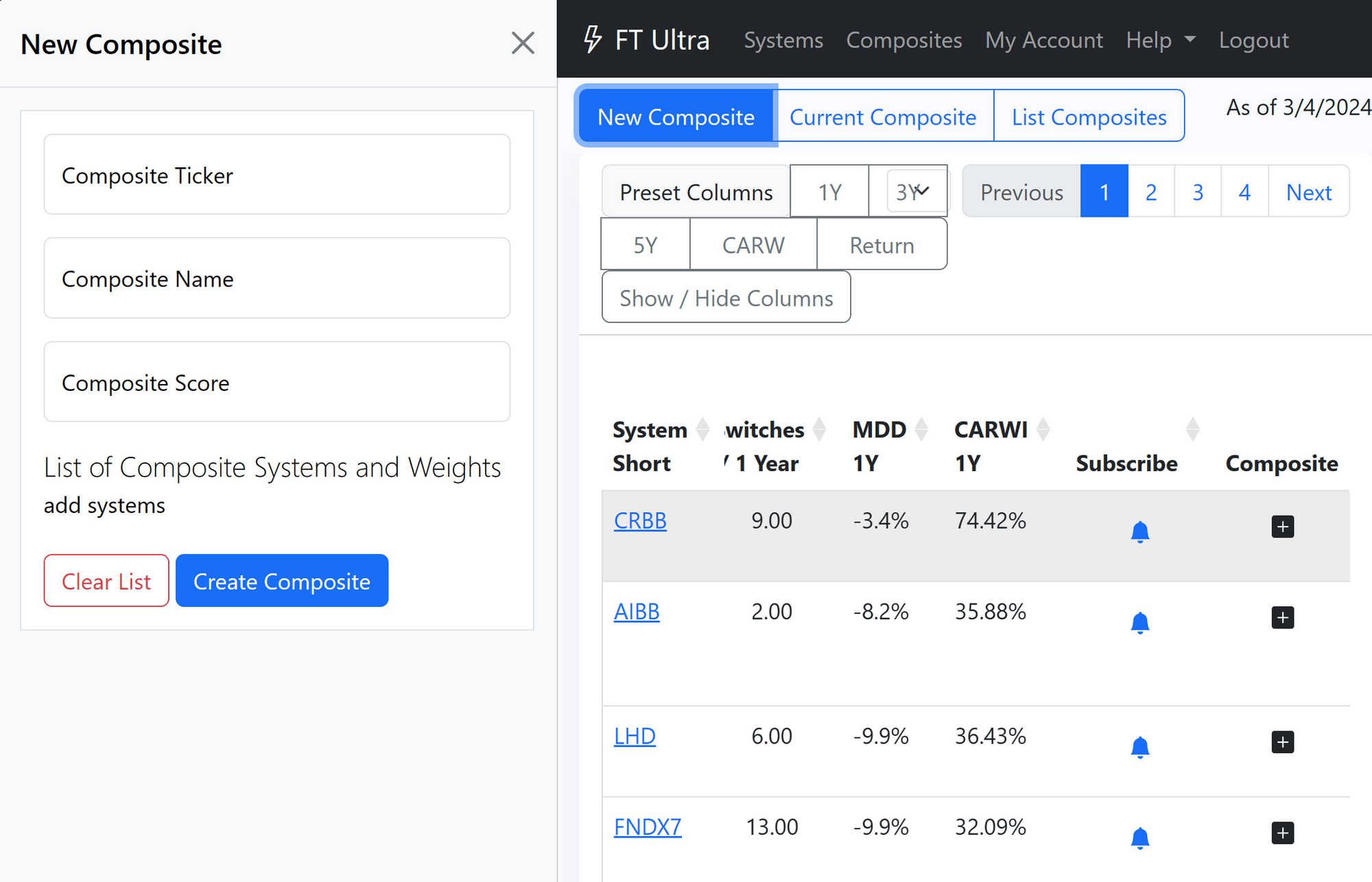
Task: Focus the Composite Name field
Action: (x=277, y=278)
